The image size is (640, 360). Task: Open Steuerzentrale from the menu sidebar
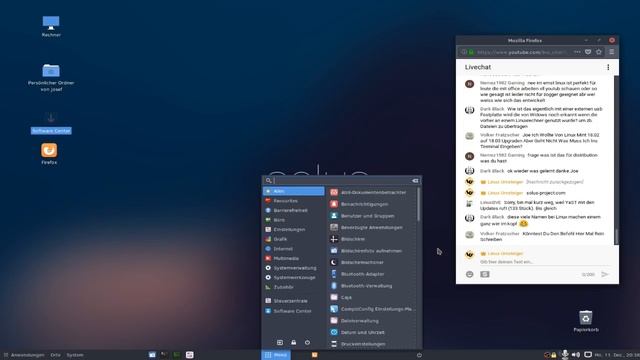293,301
